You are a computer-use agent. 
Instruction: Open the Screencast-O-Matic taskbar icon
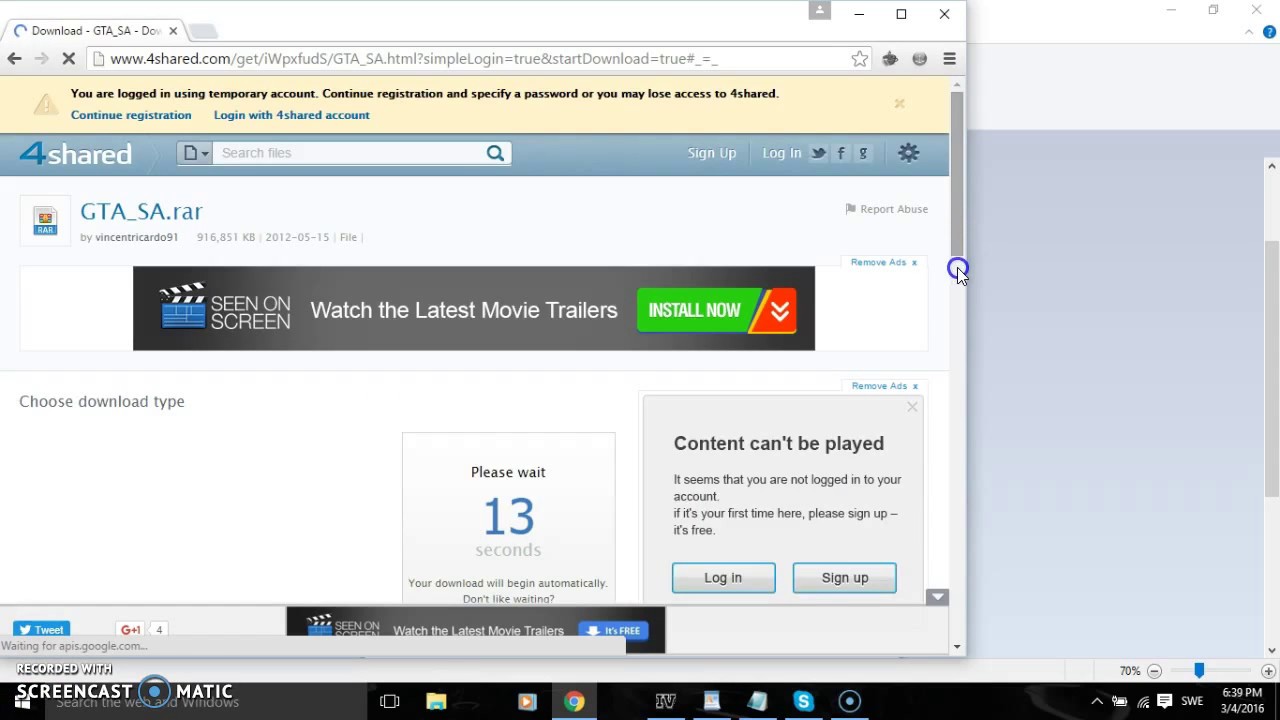849,702
